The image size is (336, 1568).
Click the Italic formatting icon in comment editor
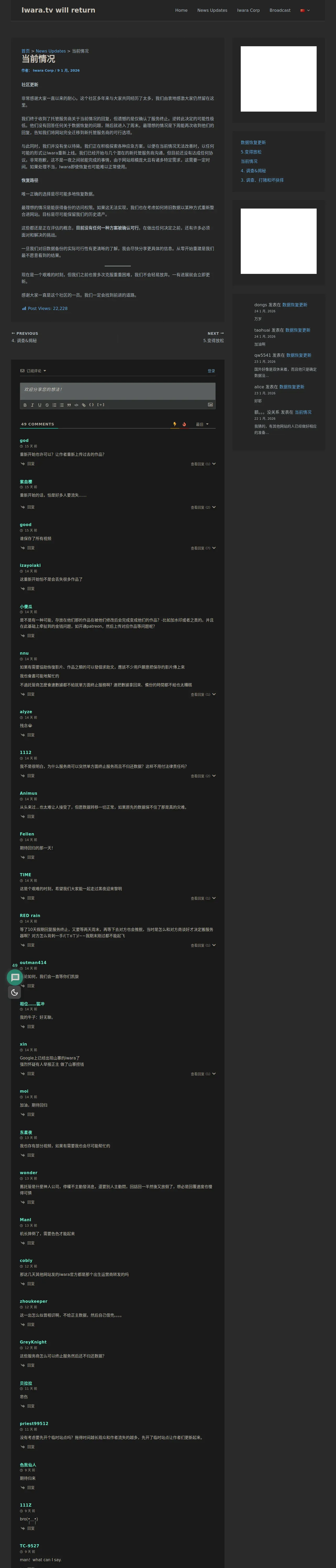click(32, 405)
